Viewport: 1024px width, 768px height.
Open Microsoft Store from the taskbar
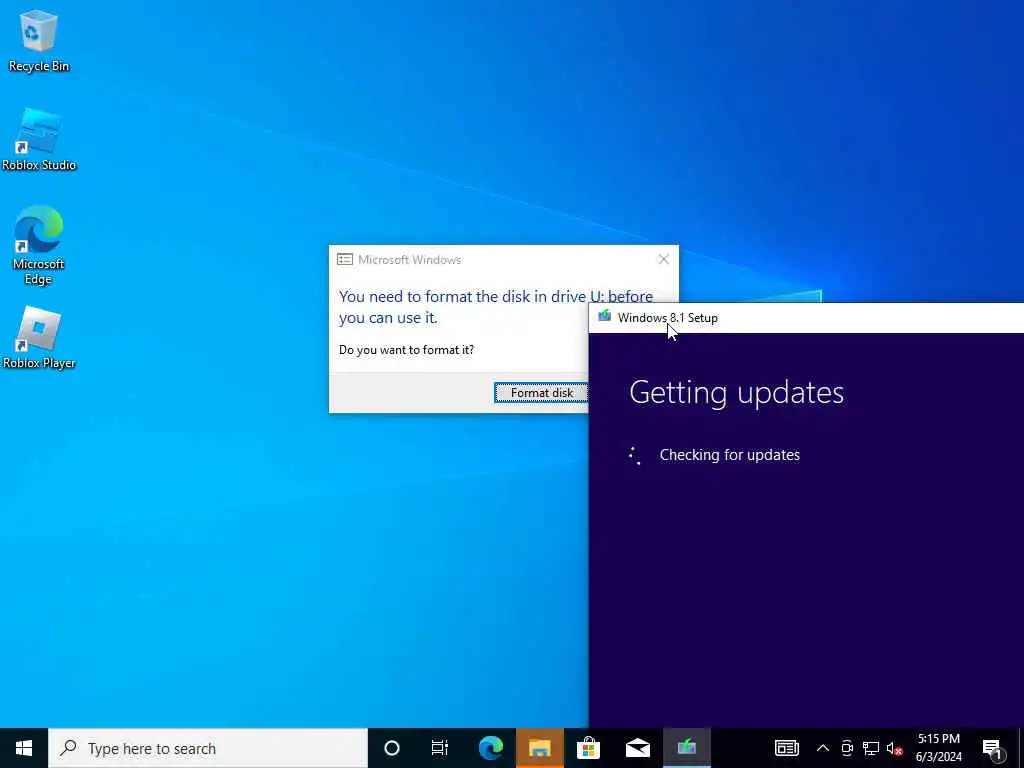(x=588, y=748)
